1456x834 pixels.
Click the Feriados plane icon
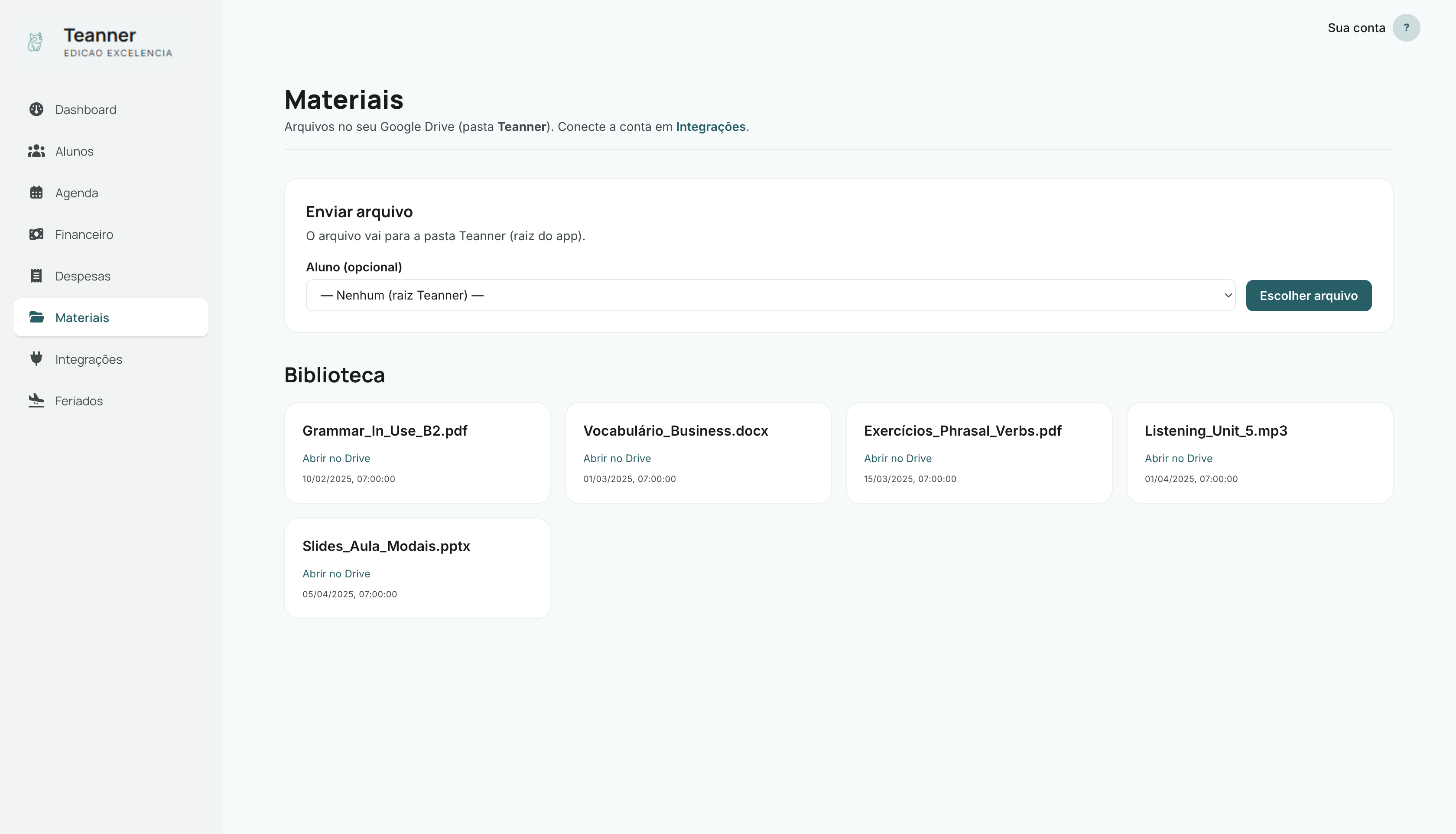coord(36,401)
